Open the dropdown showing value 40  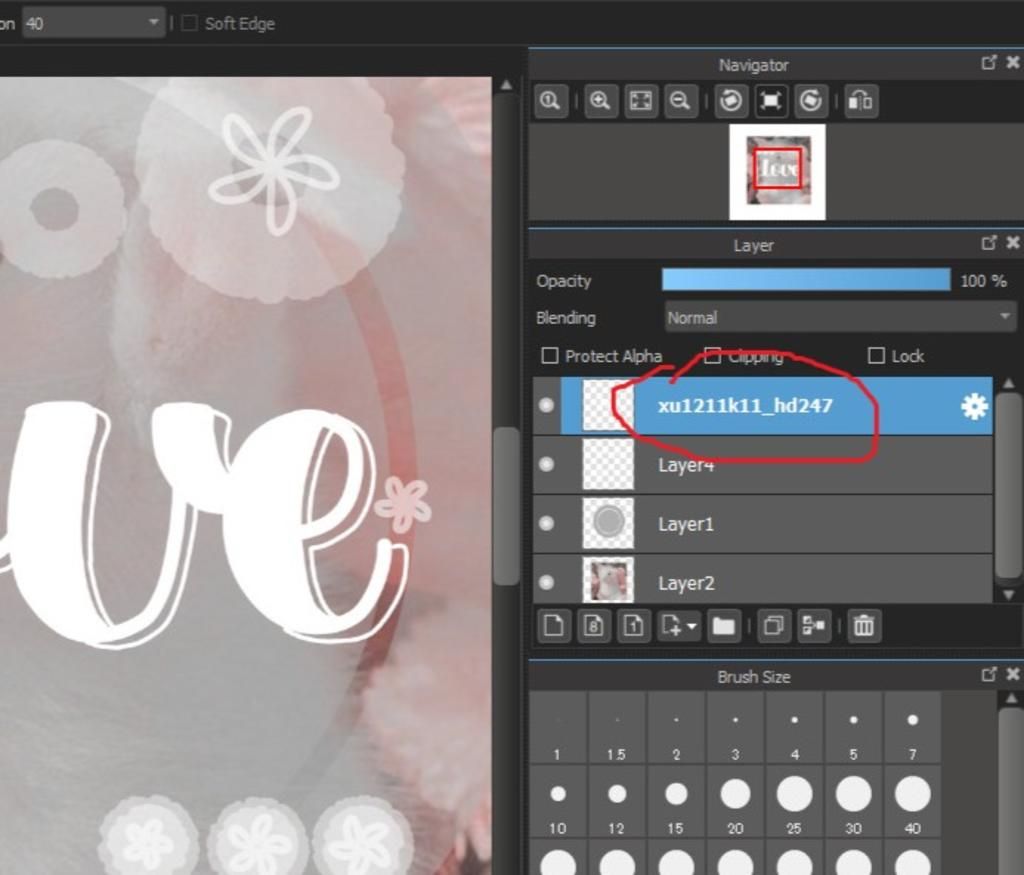[x=93, y=24]
